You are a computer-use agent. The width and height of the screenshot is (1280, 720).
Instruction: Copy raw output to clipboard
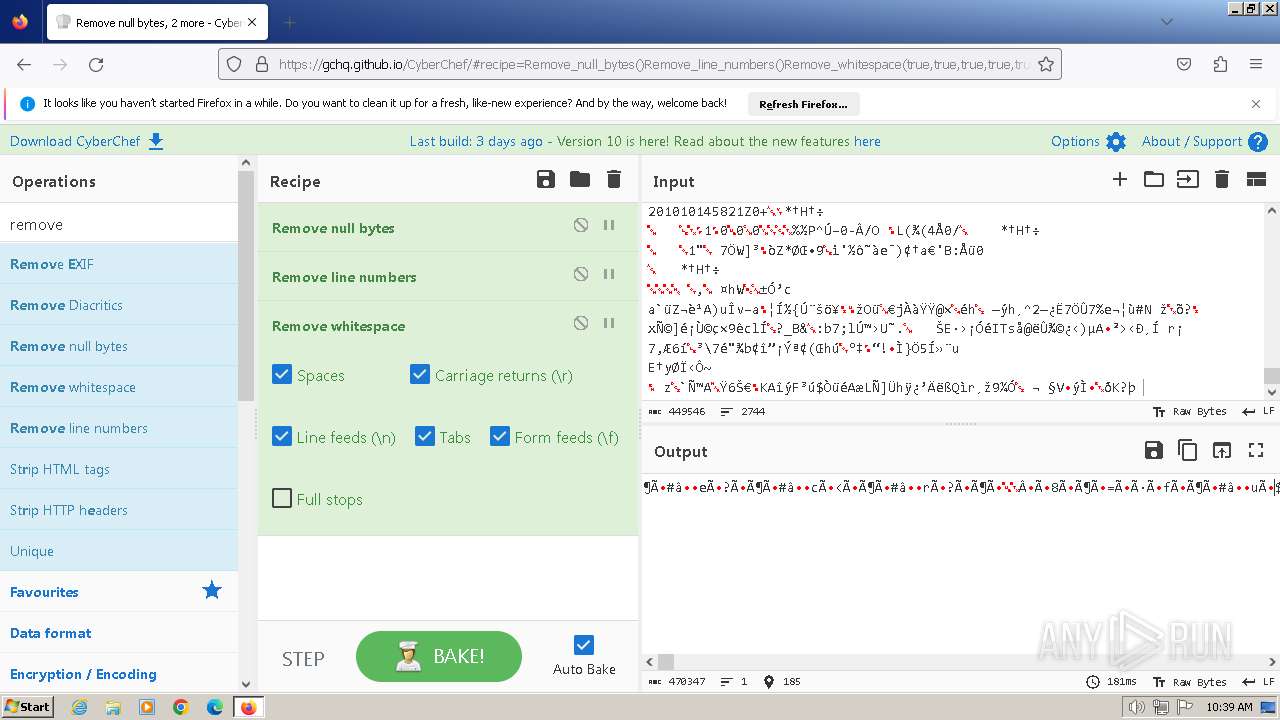[1188, 451]
